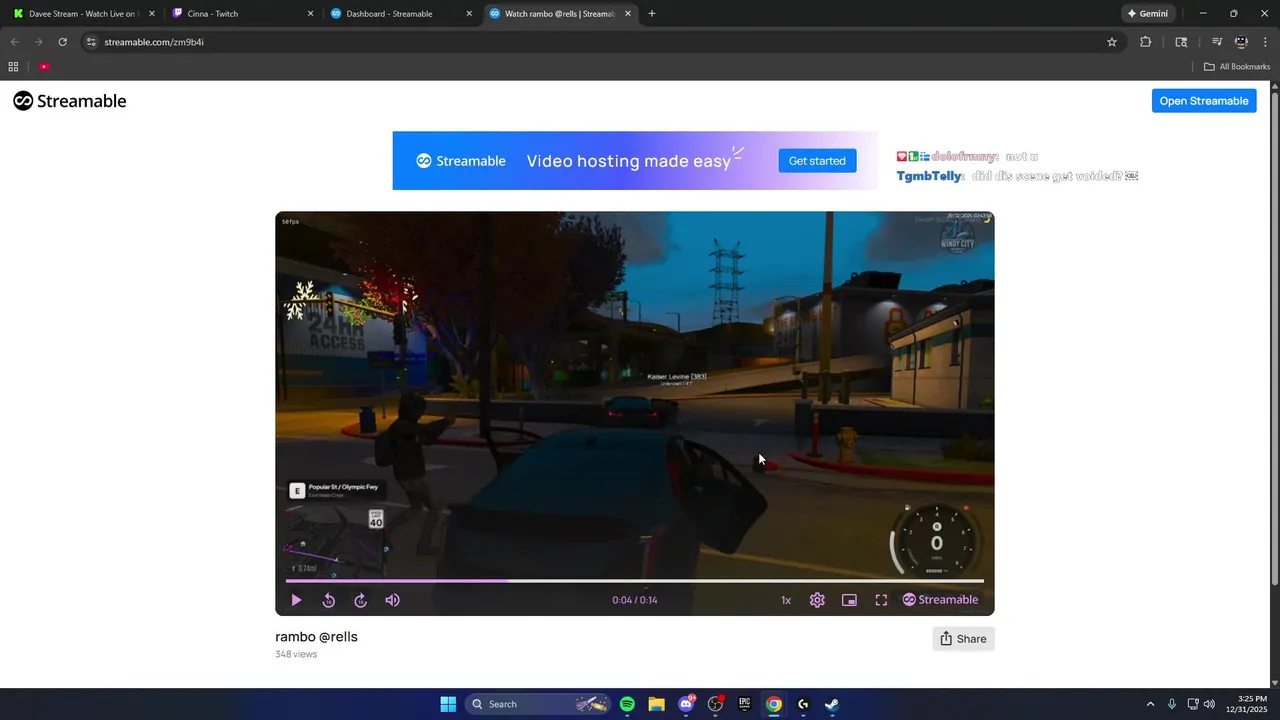1280x720 pixels.
Task: Open Chrome profile avatar
Action: 1241,42
